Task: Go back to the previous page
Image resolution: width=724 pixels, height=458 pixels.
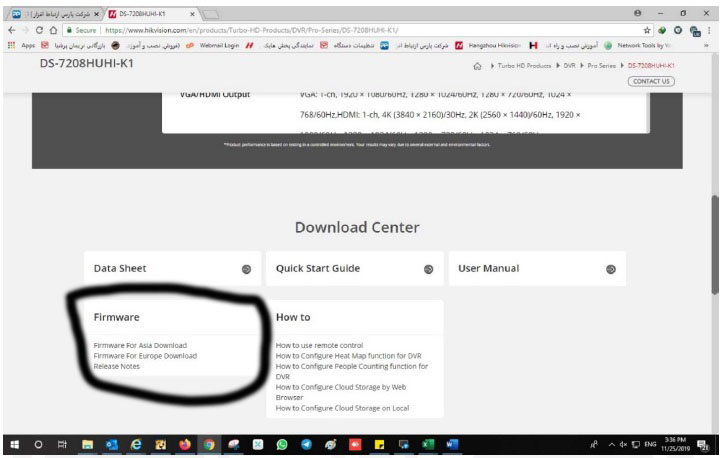Action: 12,30
